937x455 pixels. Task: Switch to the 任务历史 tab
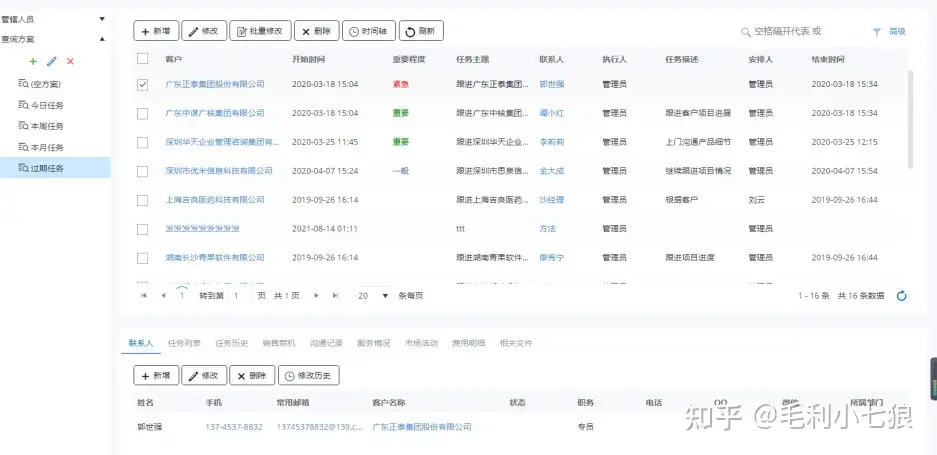click(232, 343)
